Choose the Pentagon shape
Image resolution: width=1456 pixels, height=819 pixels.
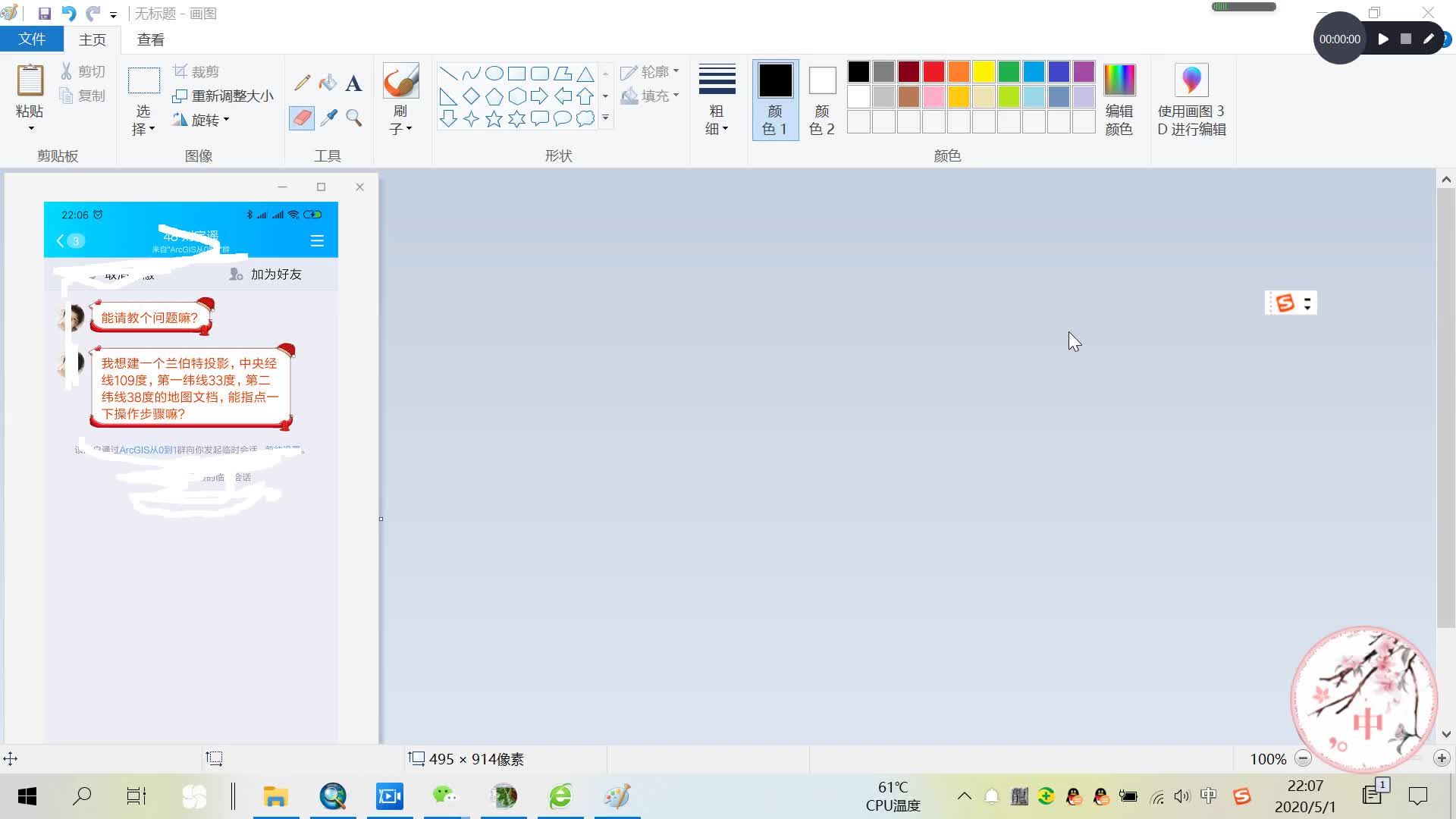[494, 96]
